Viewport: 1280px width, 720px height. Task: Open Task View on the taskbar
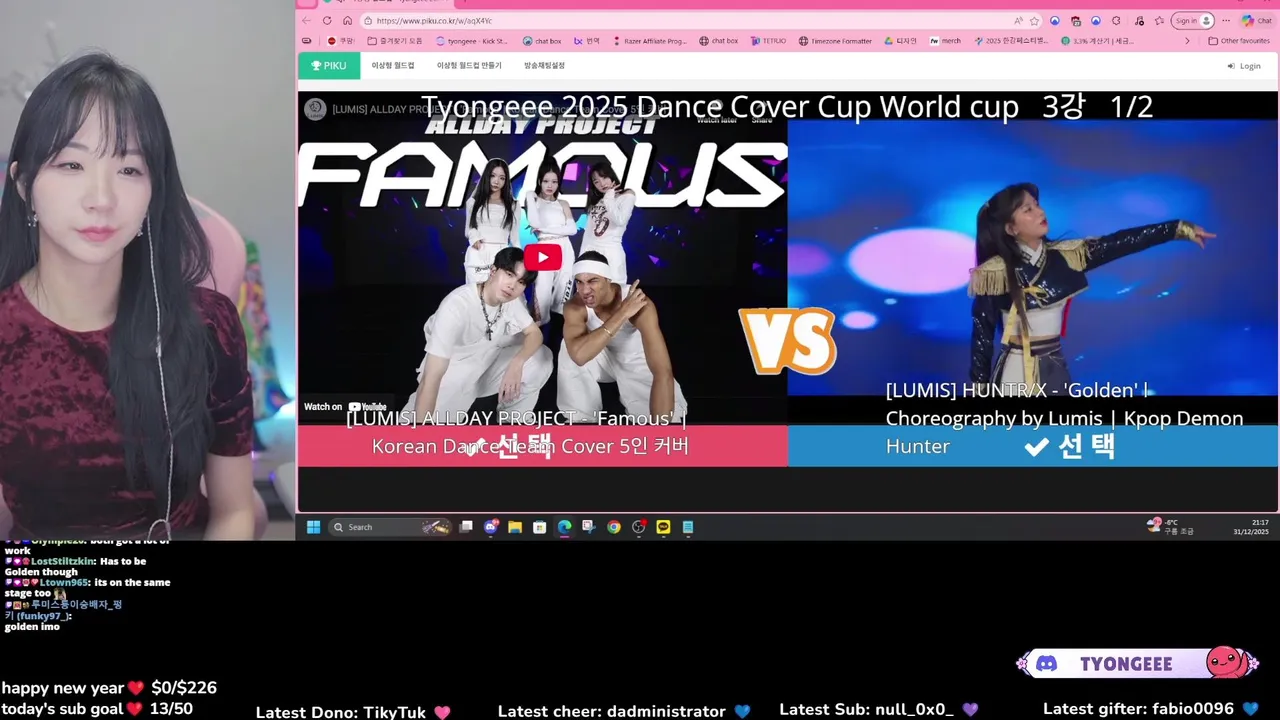pyautogui.click(x=466, y=527)
